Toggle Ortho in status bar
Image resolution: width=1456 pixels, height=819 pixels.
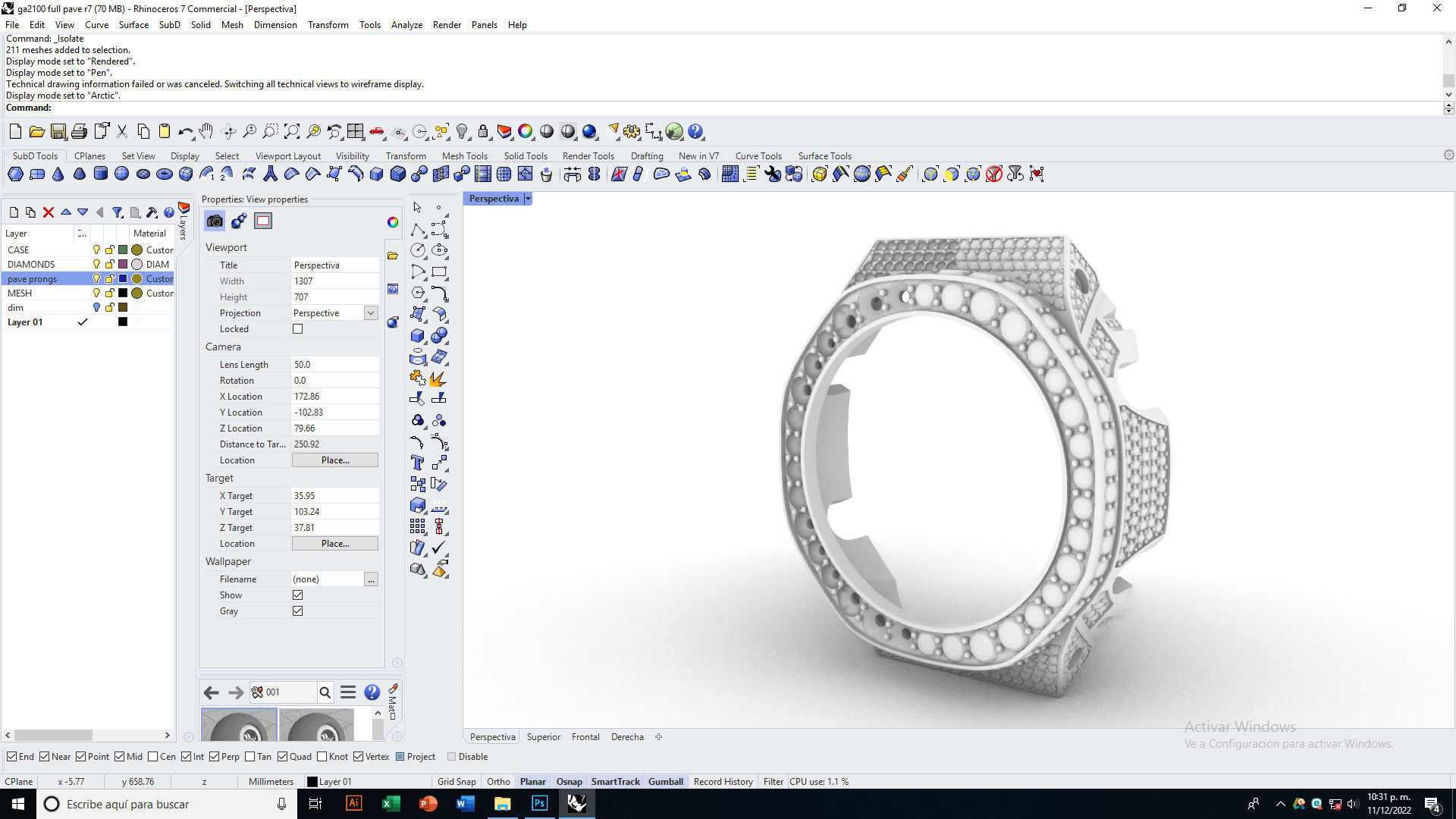click(498, 782)
